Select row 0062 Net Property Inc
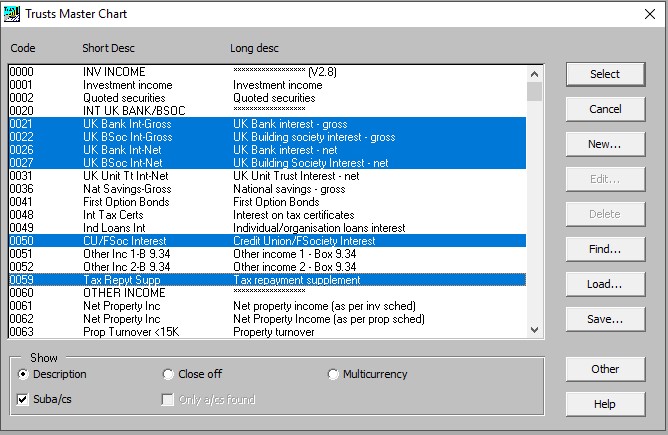 [268, 319]
